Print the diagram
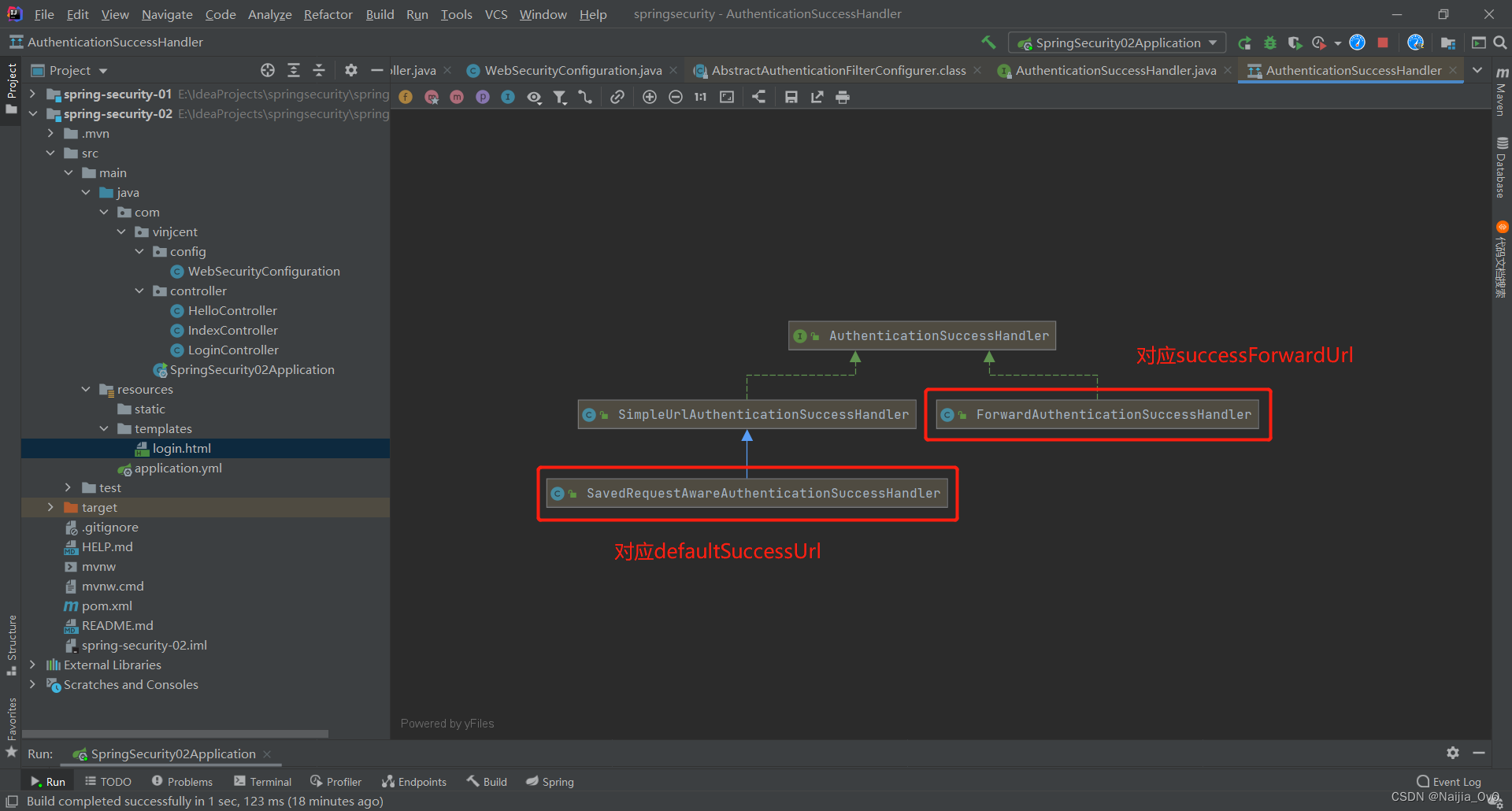Viewport: 1512px width, 811px height. (x=843, y=97)
